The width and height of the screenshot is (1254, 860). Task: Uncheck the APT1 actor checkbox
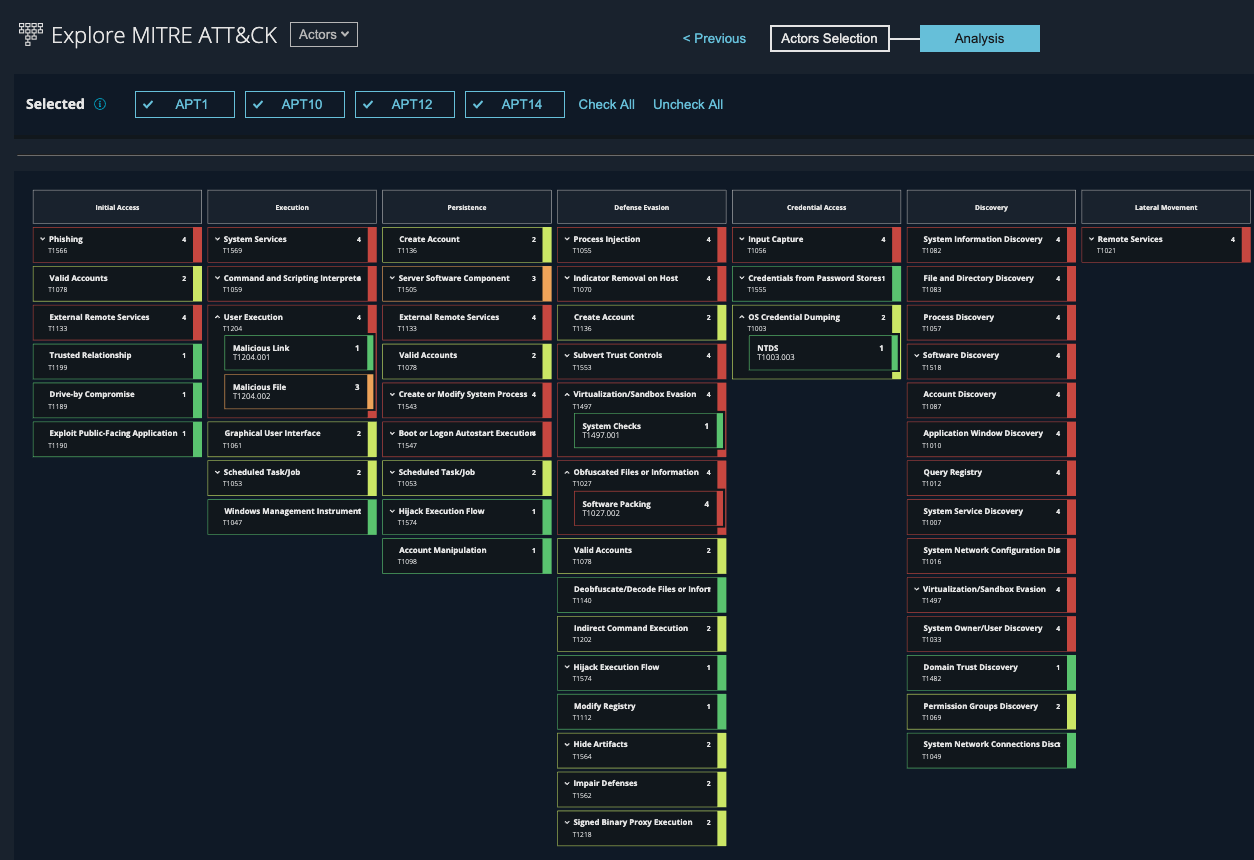[185, 104]
